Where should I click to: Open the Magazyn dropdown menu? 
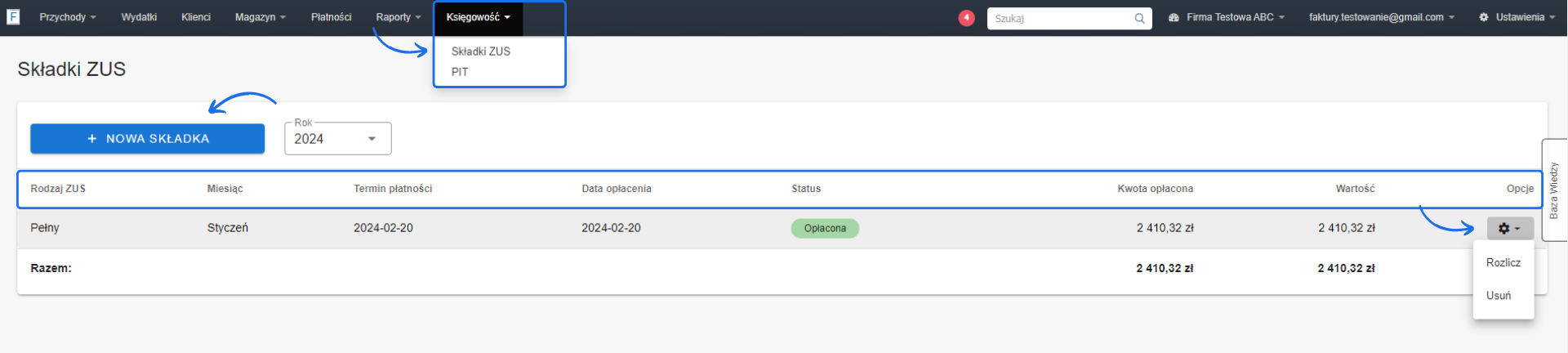(x=260, y=17)
